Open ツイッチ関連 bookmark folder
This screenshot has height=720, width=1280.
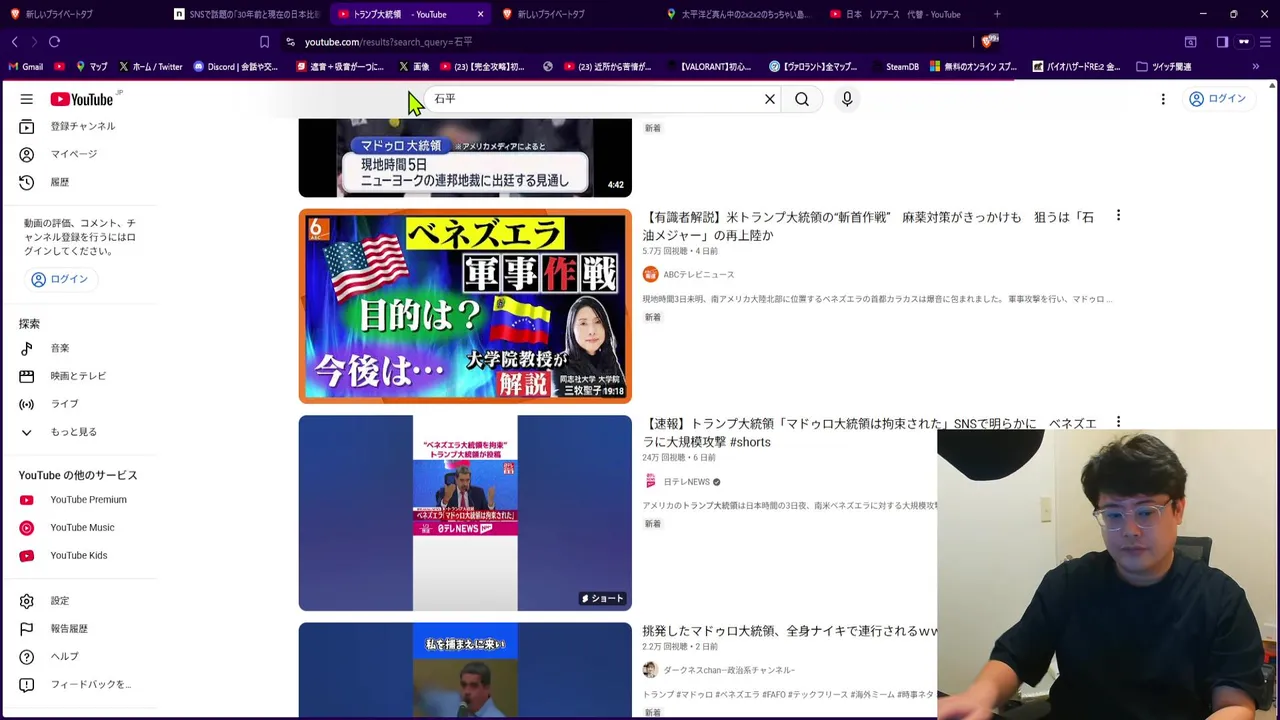coord(1163,67)
